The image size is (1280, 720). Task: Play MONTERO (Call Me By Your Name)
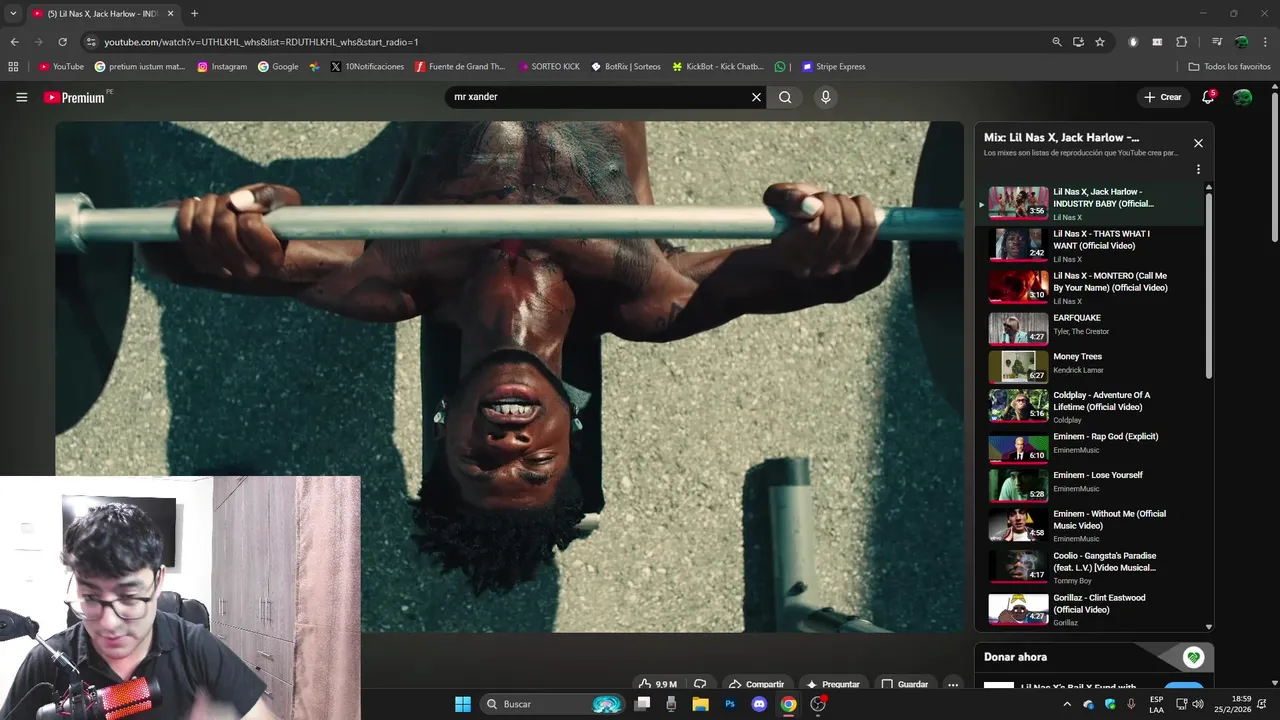[1090, 287]
